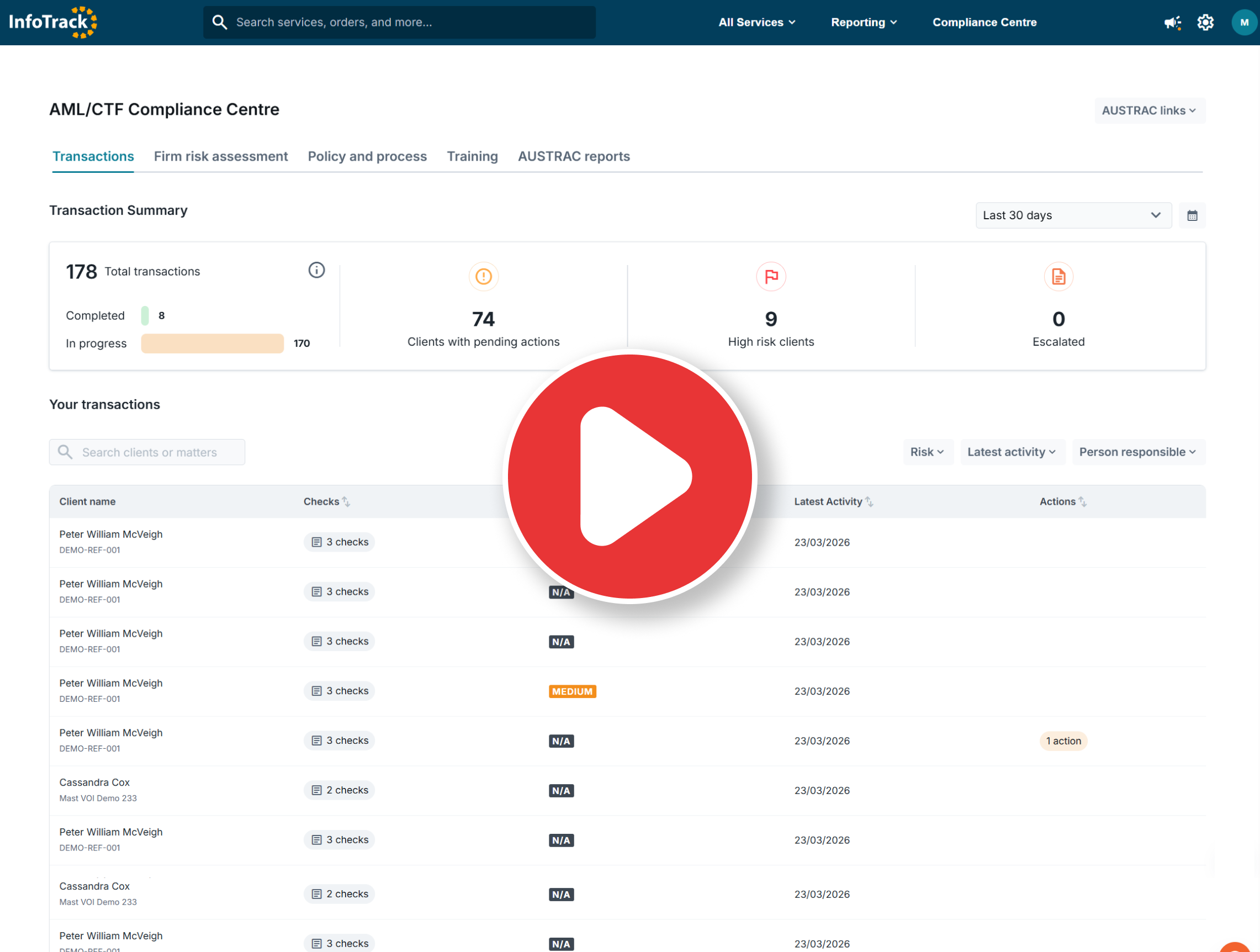Click the calendar date picker icon
The width and height of the screenshot is (1260, 952).
tap(1192, 216)
